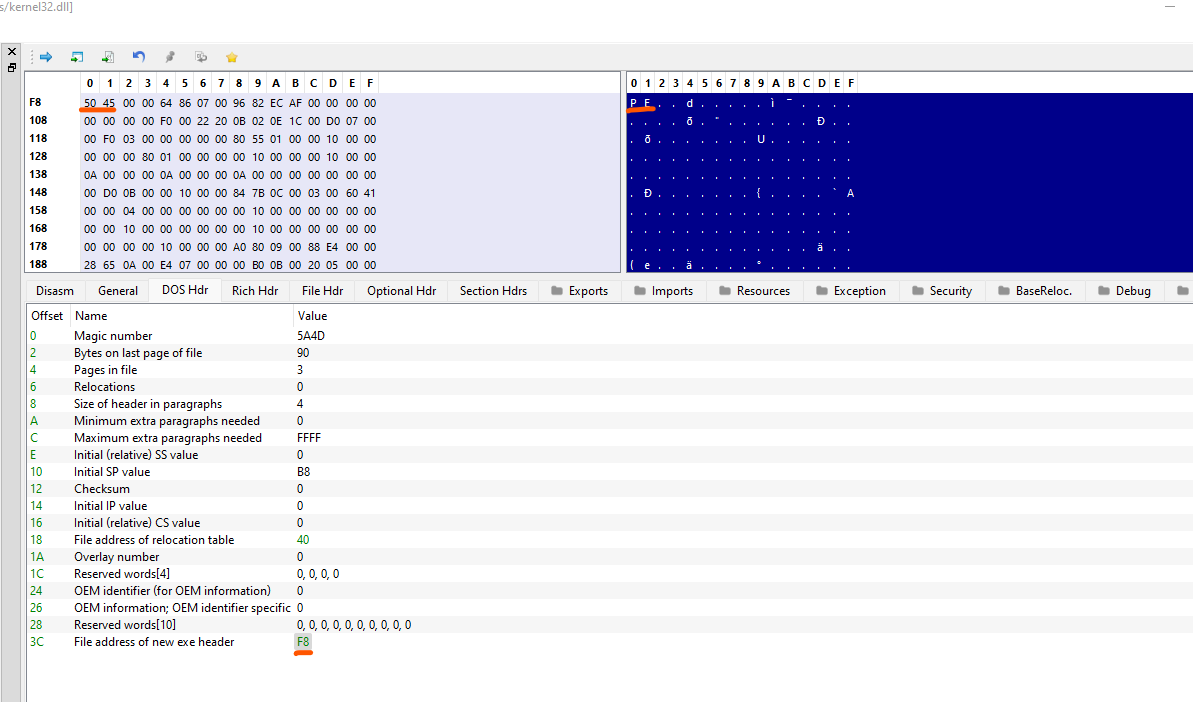This screenshot has height=702, width=1193.
Task: Open the Rich Hdr tab
Action: [255, 291]
